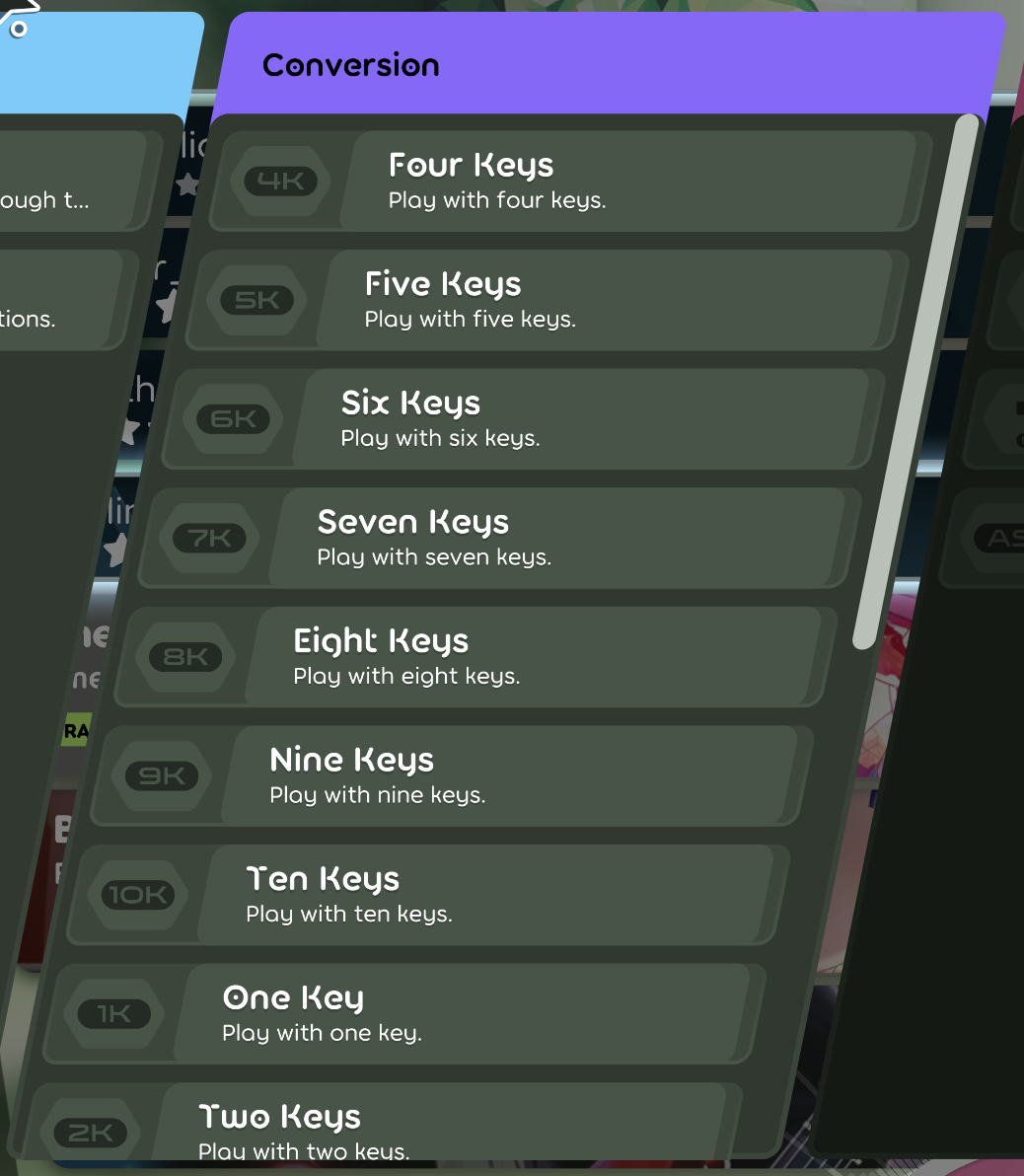Select the 4K Four Keys mod icon
The image size is (1024, 1176).
tap(281, 181)
